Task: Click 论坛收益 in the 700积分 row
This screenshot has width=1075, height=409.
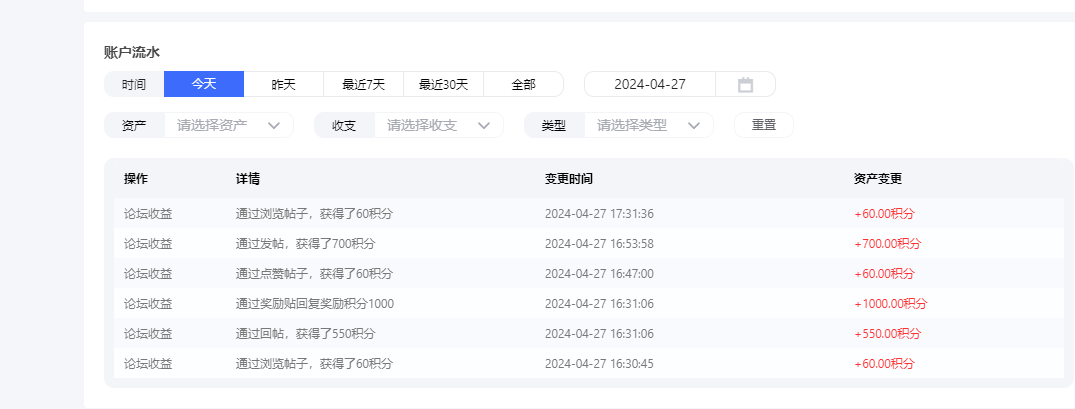Action: point(148,244)
